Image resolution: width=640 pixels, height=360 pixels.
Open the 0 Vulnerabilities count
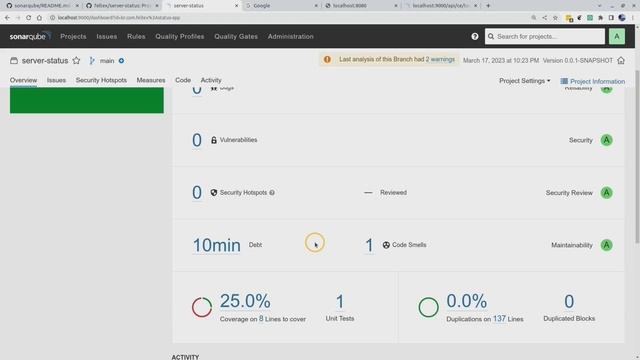197,140
